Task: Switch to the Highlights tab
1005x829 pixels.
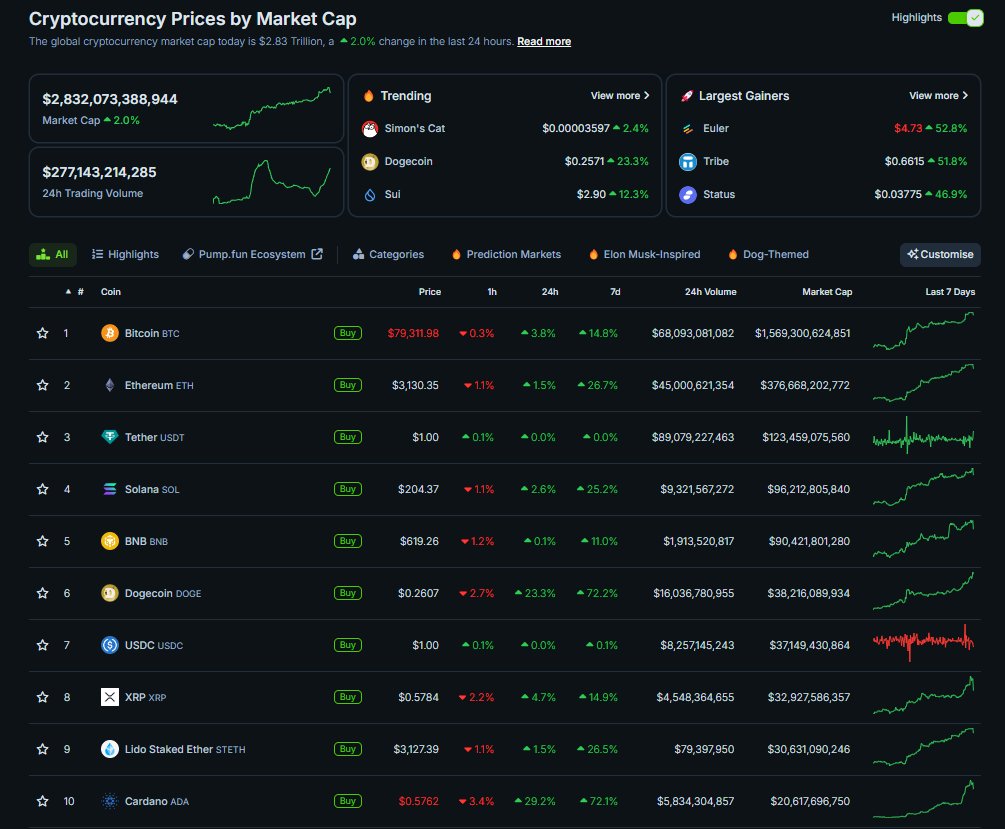Action: click(125, 255)
